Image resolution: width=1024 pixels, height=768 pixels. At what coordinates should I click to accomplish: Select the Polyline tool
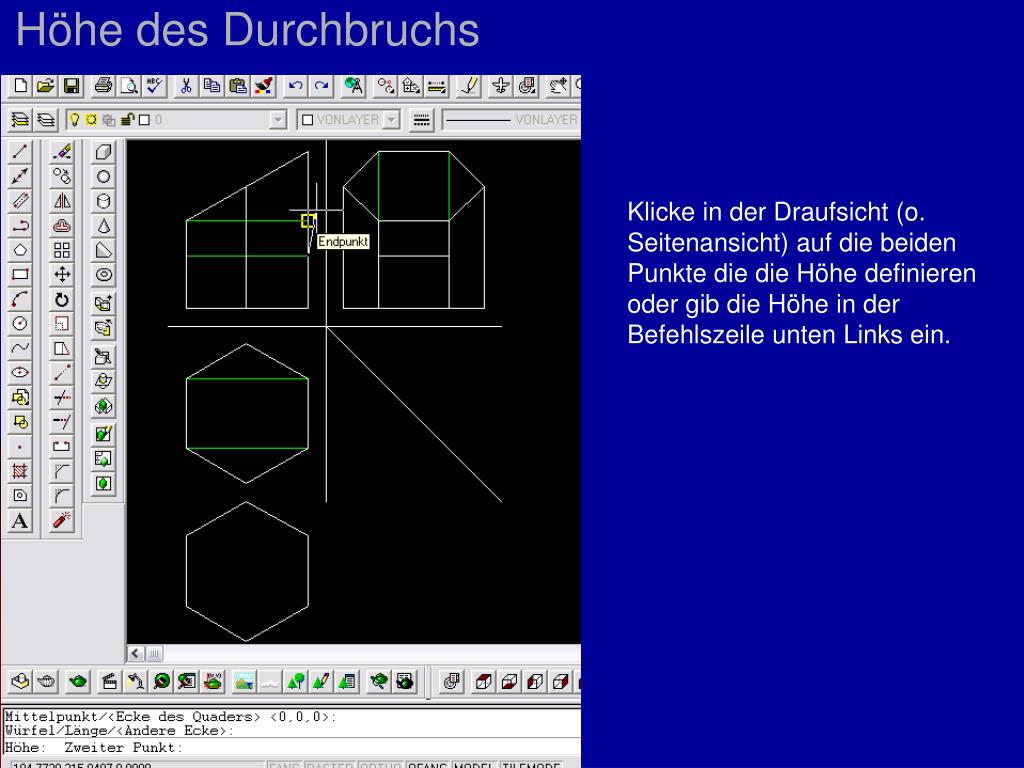[20, 225]
